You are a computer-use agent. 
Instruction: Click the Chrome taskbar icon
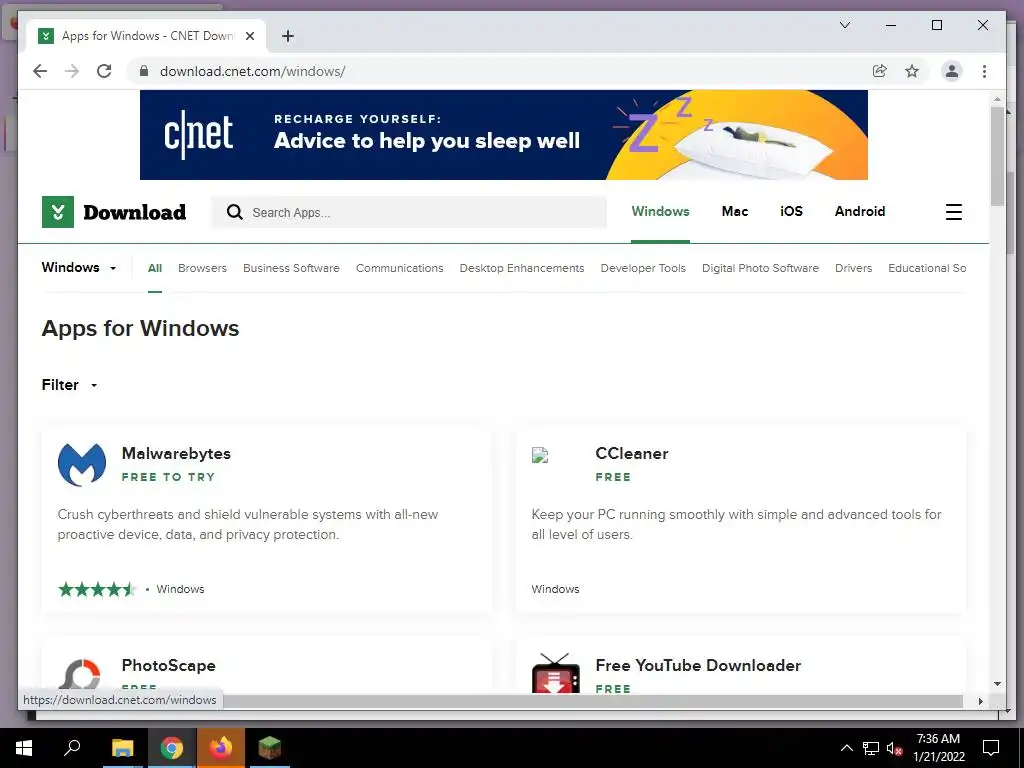(171, 748)
